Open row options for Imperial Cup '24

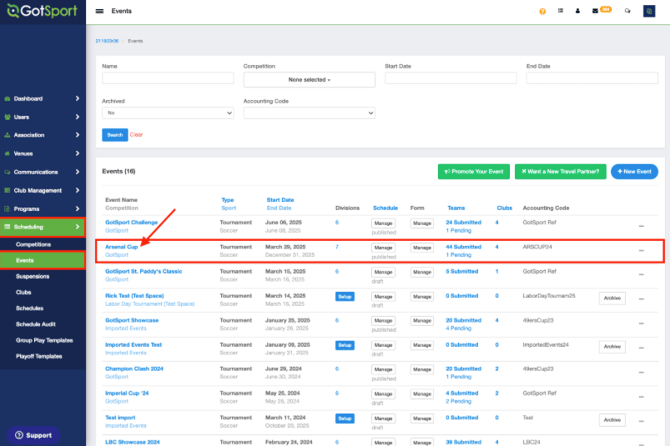click(x=641, y=397)
